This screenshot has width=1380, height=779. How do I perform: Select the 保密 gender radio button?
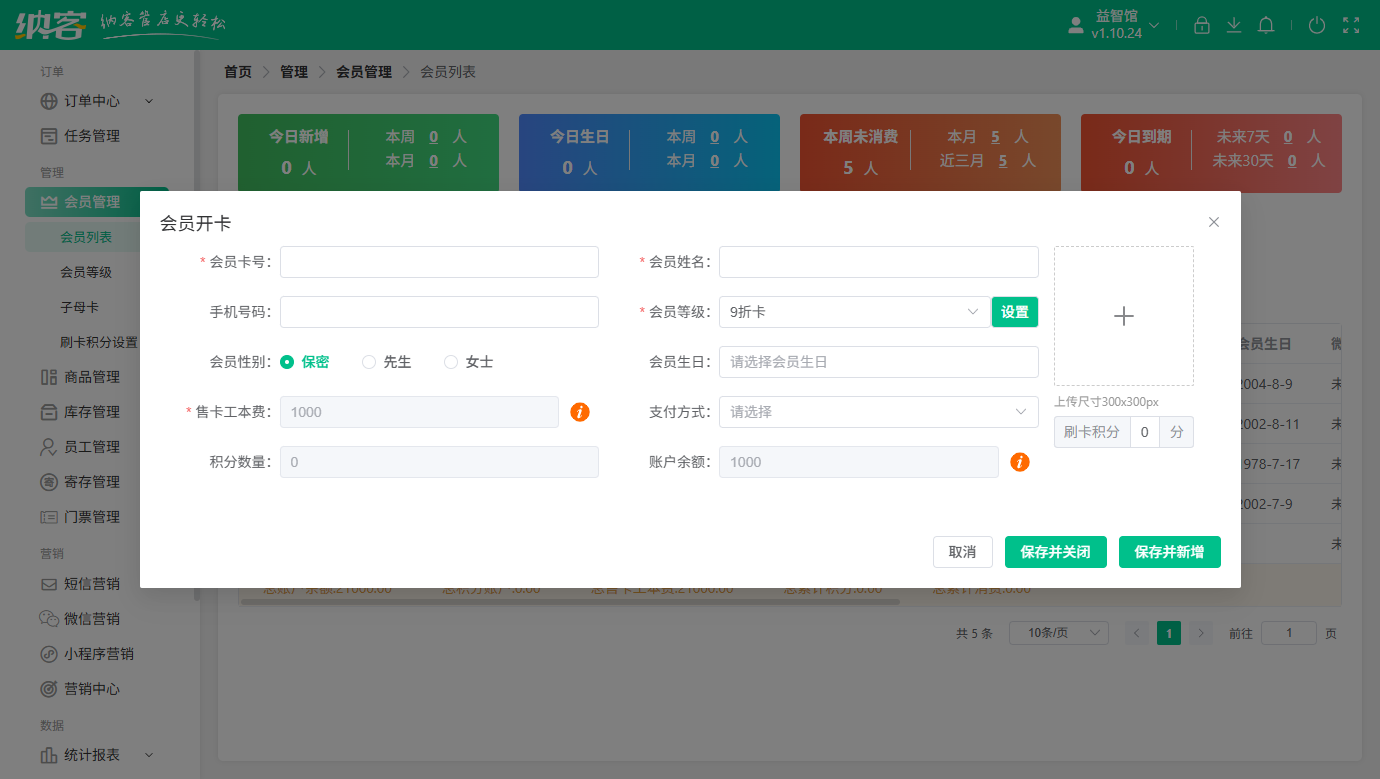[286, 362]
